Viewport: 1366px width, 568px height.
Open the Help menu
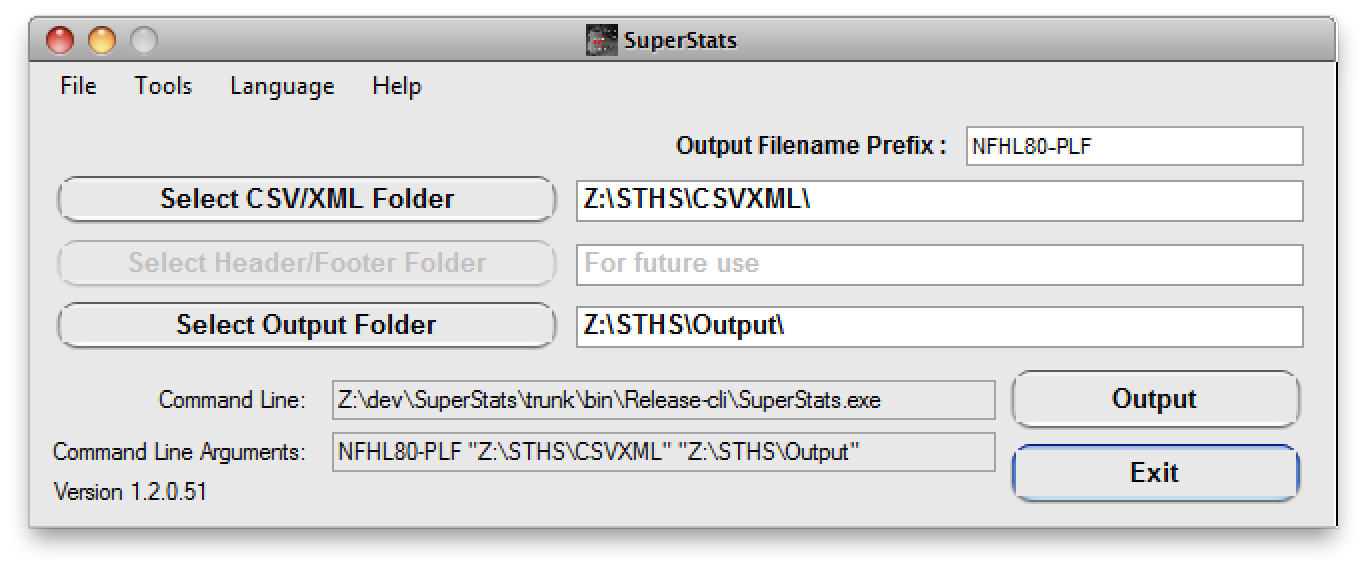[397, 86]
